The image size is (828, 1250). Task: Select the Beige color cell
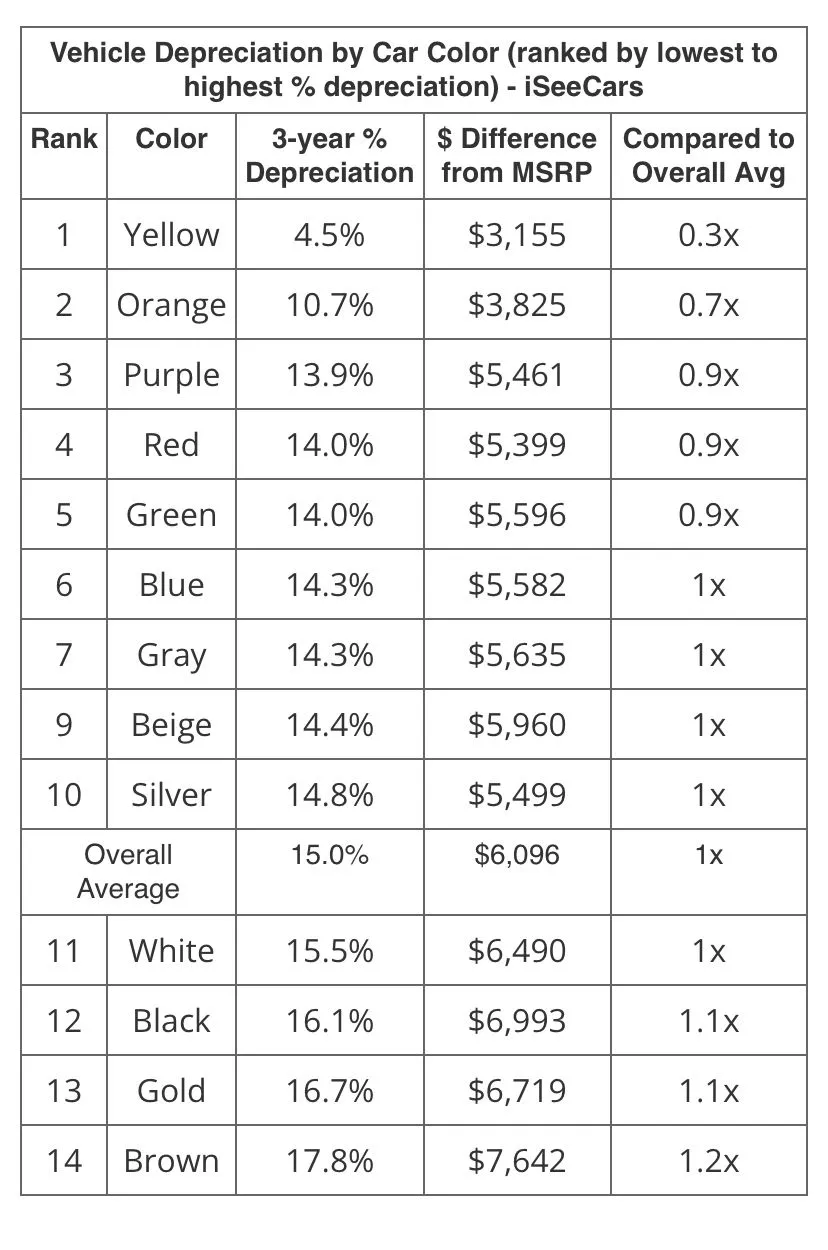point(171,724)
